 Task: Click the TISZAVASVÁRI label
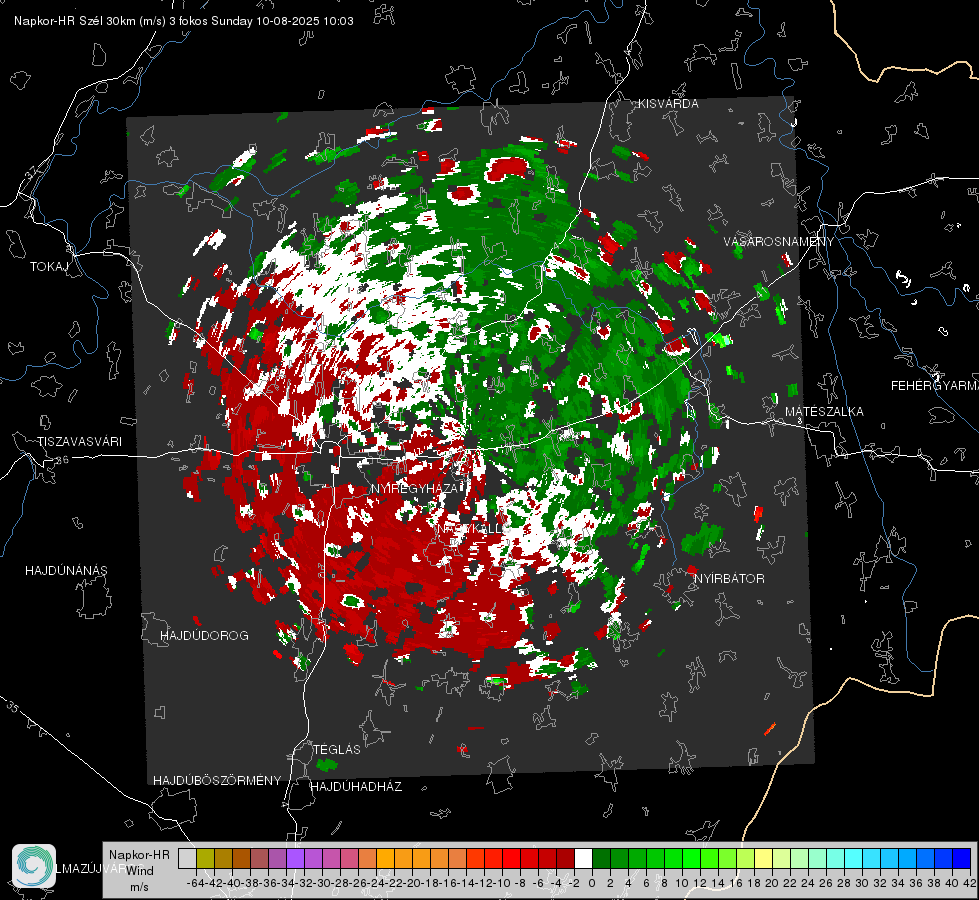pyautogui.click(x=79, y=442)
